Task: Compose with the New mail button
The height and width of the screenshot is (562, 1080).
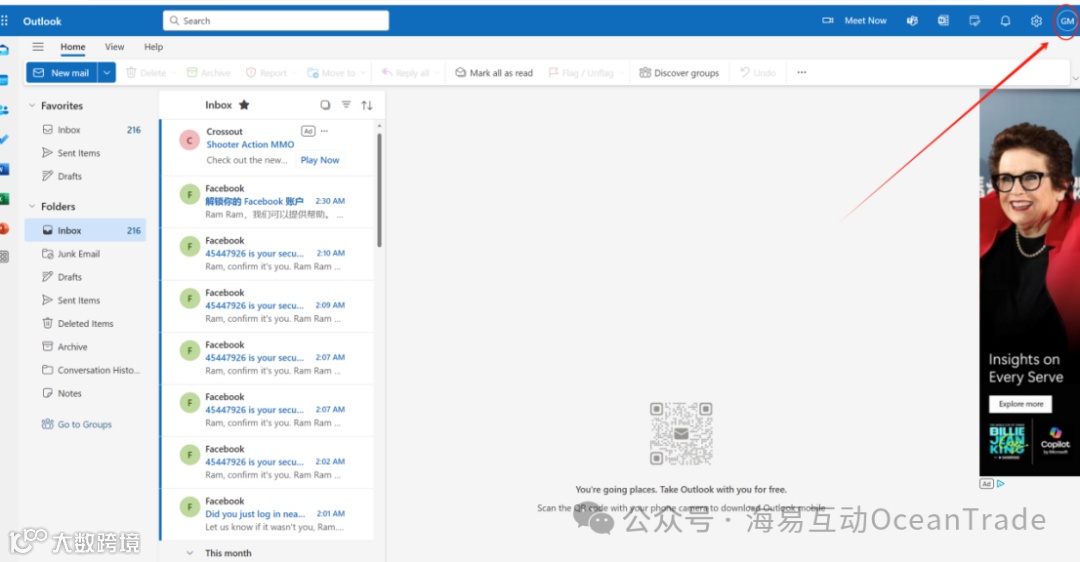Action: click(x=62, y=72)
